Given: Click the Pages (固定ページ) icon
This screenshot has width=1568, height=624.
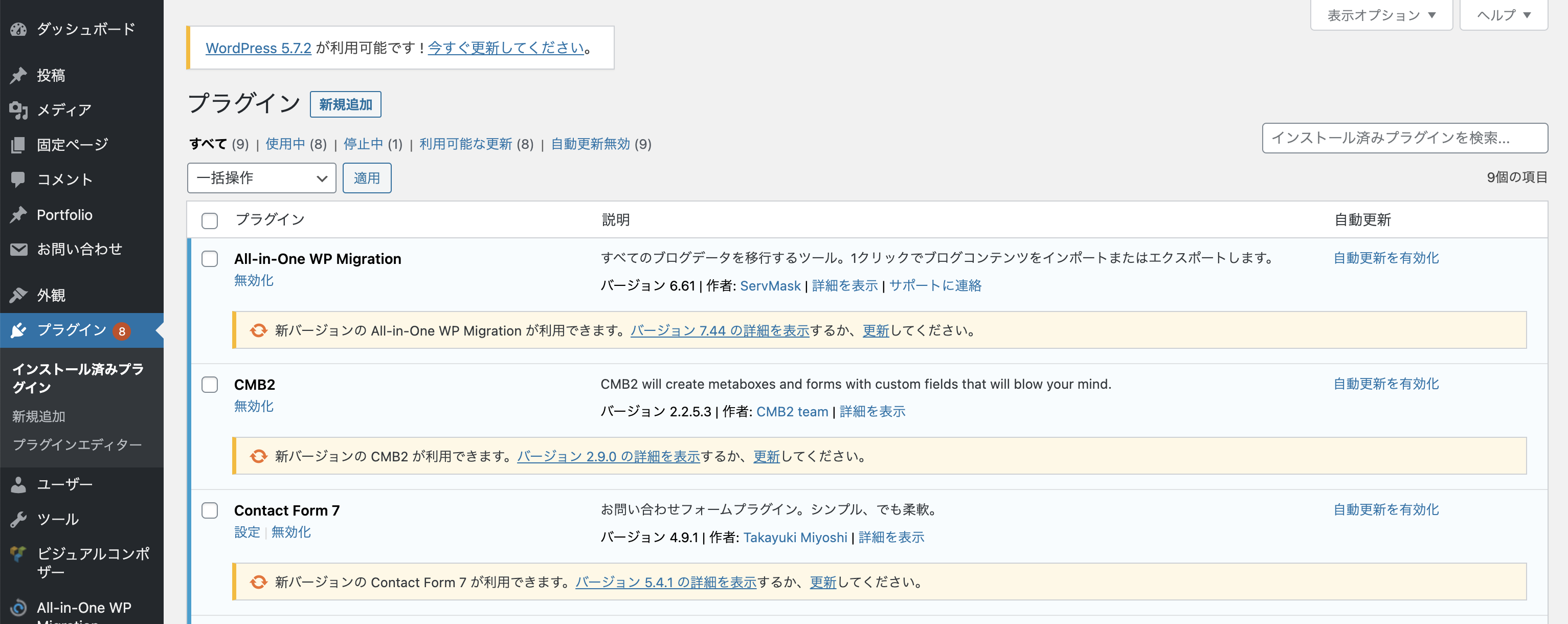Looking at the screenshot, I should point(18,145).
